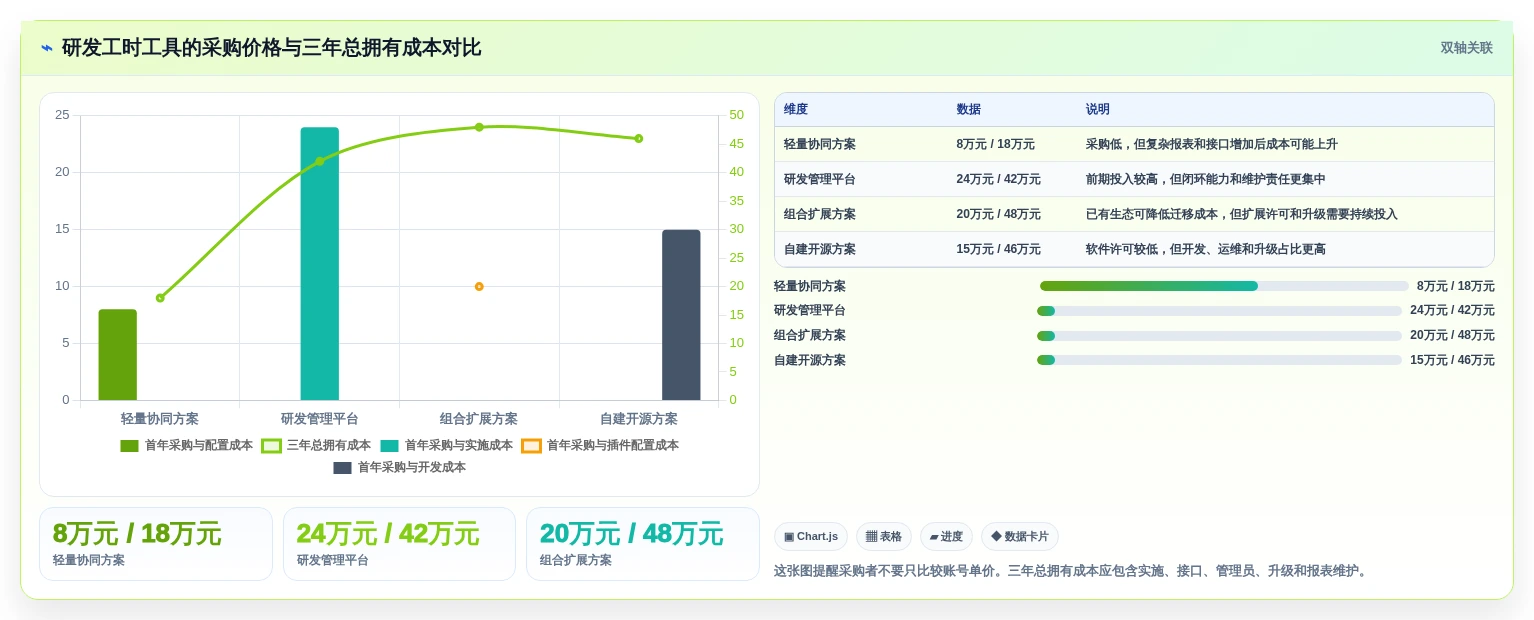Screen dimensions: 1534x620
Task: Click the 数据 column header
Action: (968, 110)
